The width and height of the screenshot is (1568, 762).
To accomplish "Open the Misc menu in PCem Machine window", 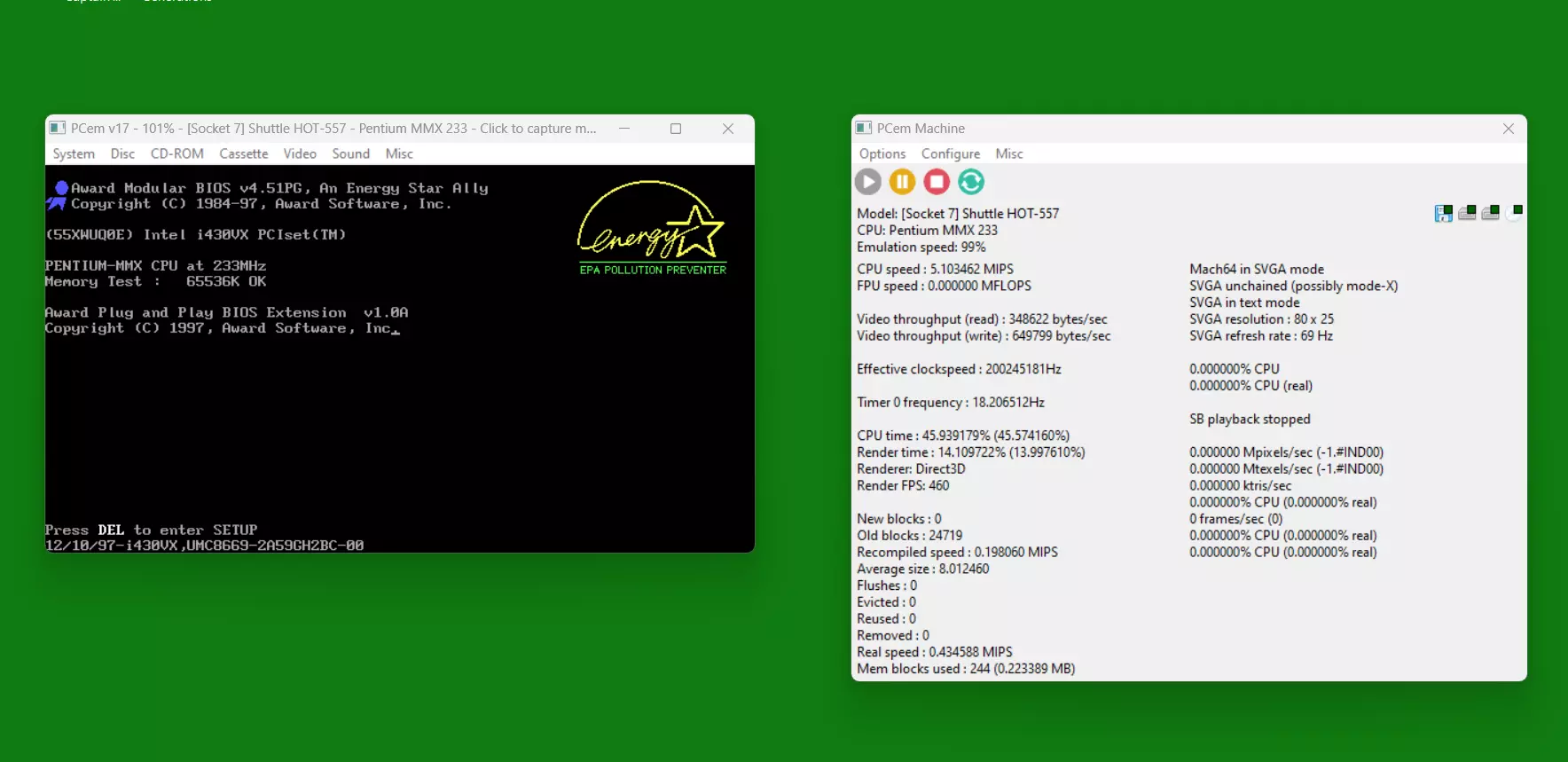I will coord(1009,153).
